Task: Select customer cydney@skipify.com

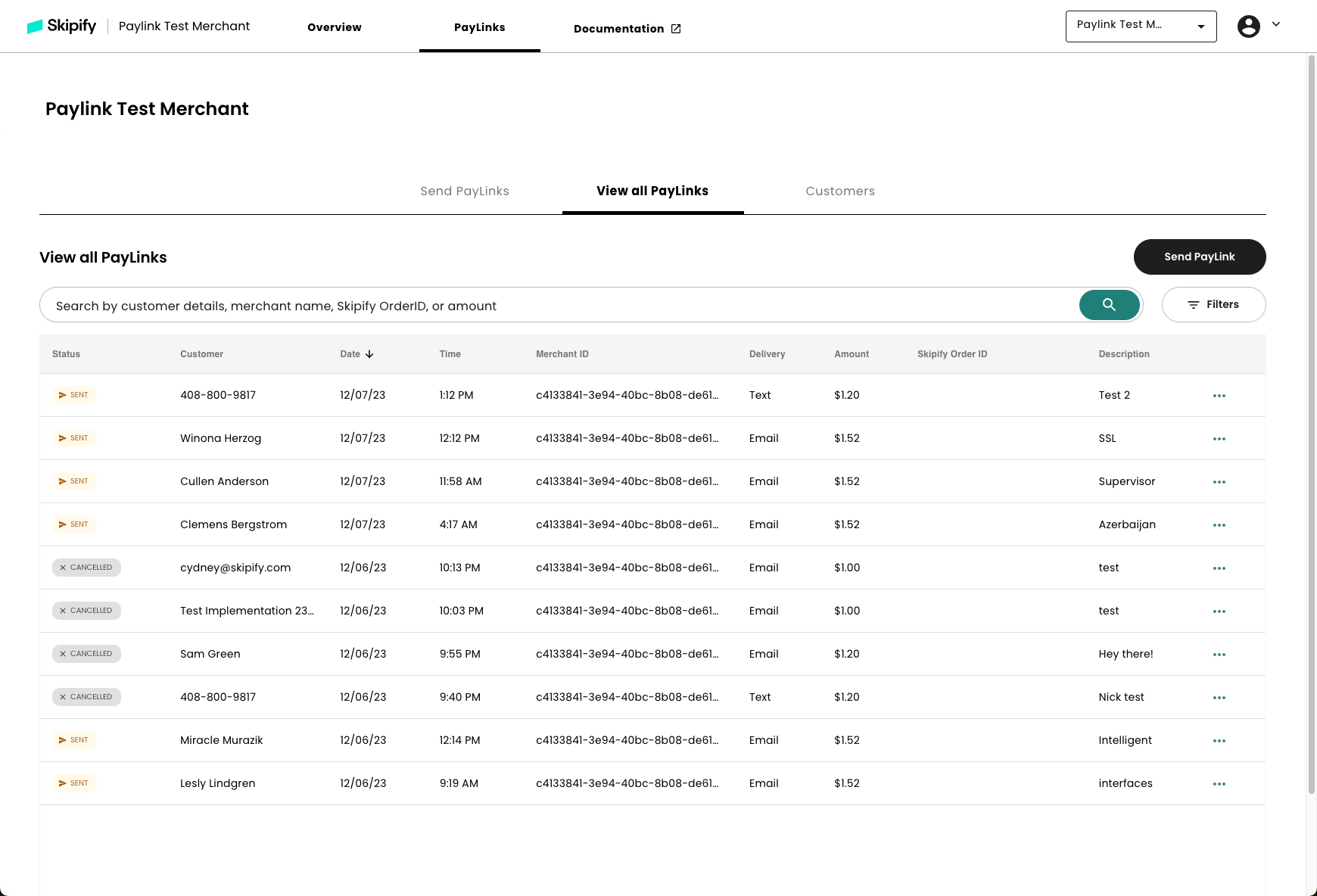Action: pyautogui.click(x=235, y=568)
